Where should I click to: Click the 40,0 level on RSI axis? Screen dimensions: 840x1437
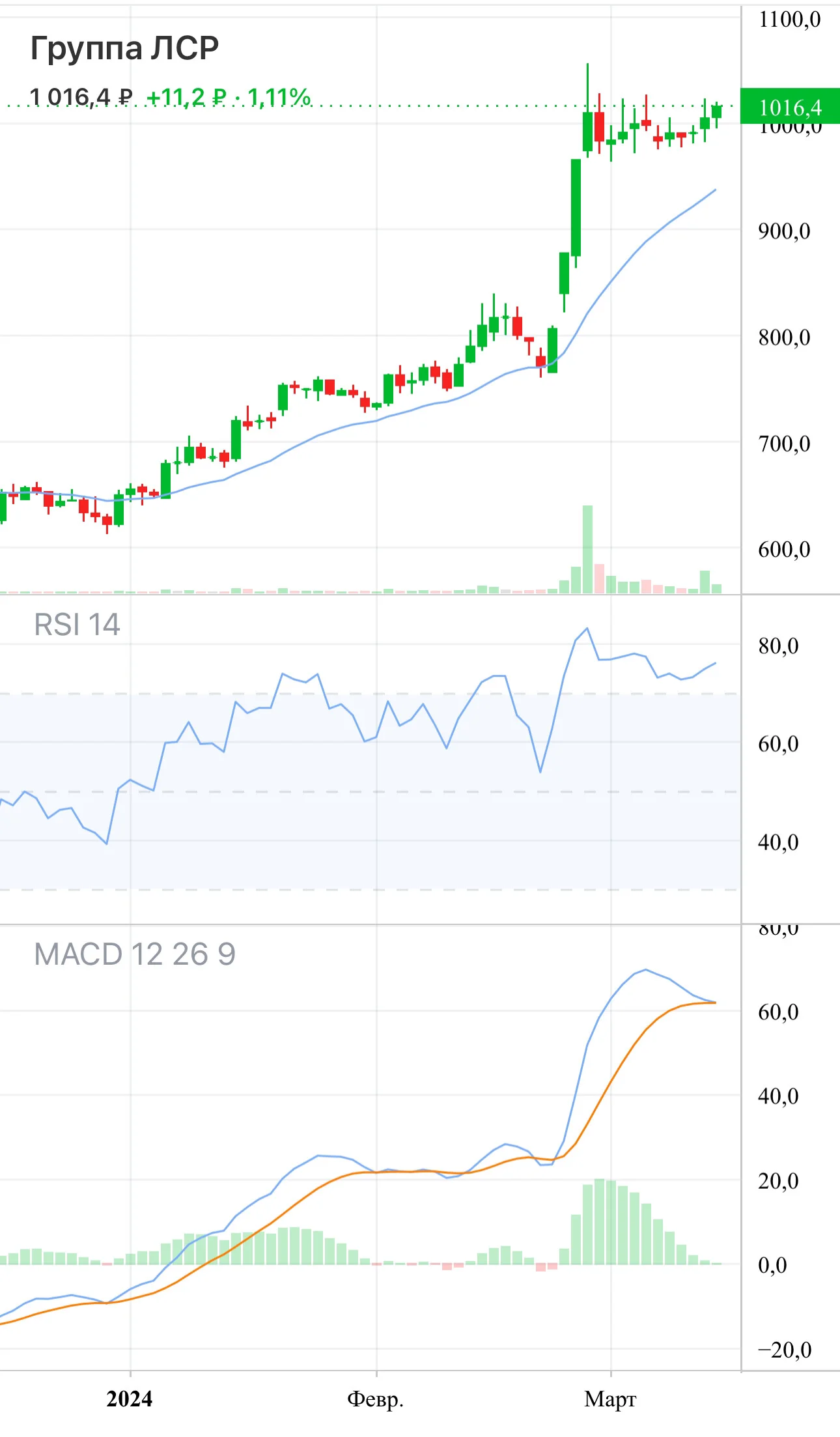[778, 842]
